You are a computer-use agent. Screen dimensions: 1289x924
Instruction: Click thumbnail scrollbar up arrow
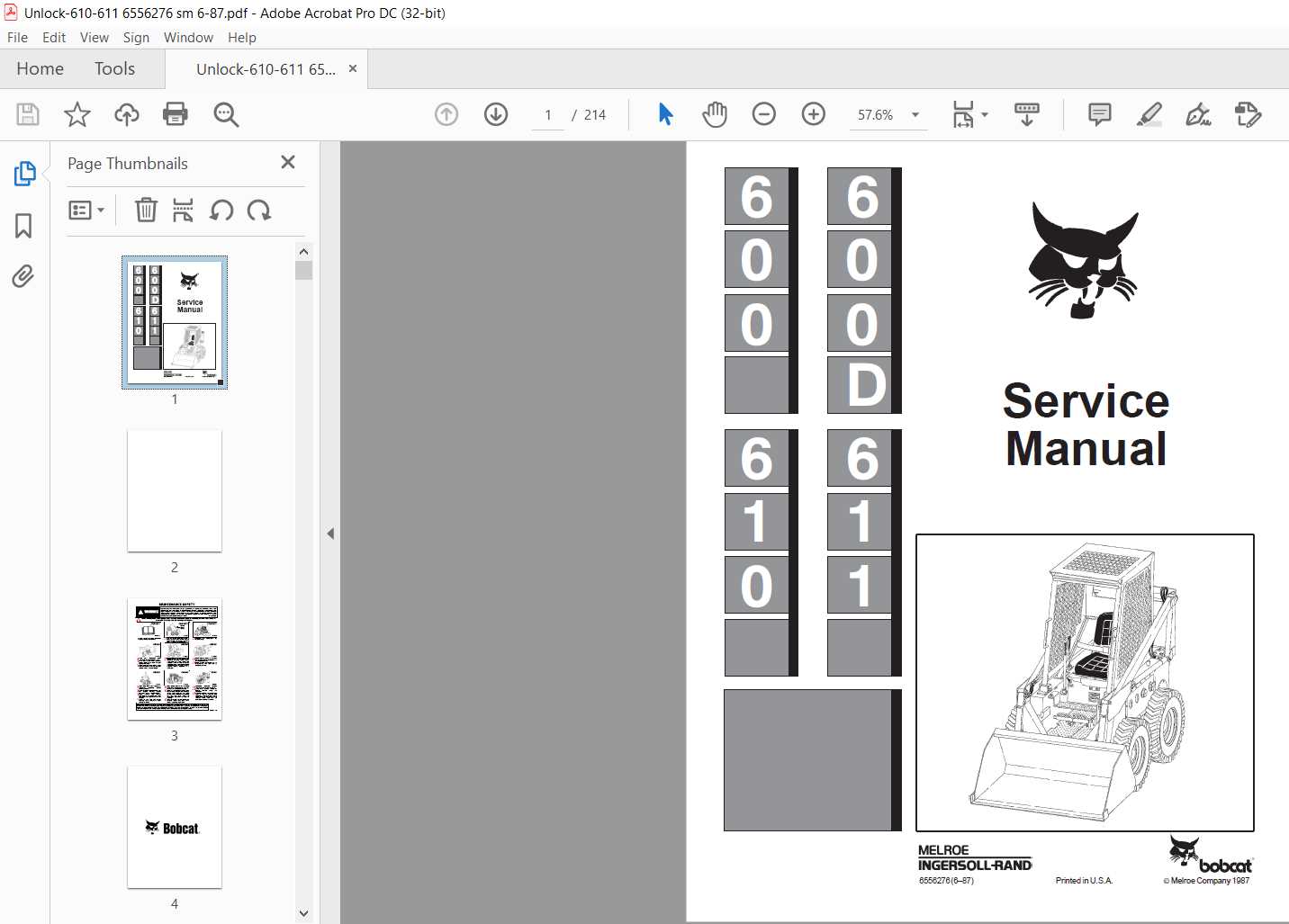(x=303, y=252)
